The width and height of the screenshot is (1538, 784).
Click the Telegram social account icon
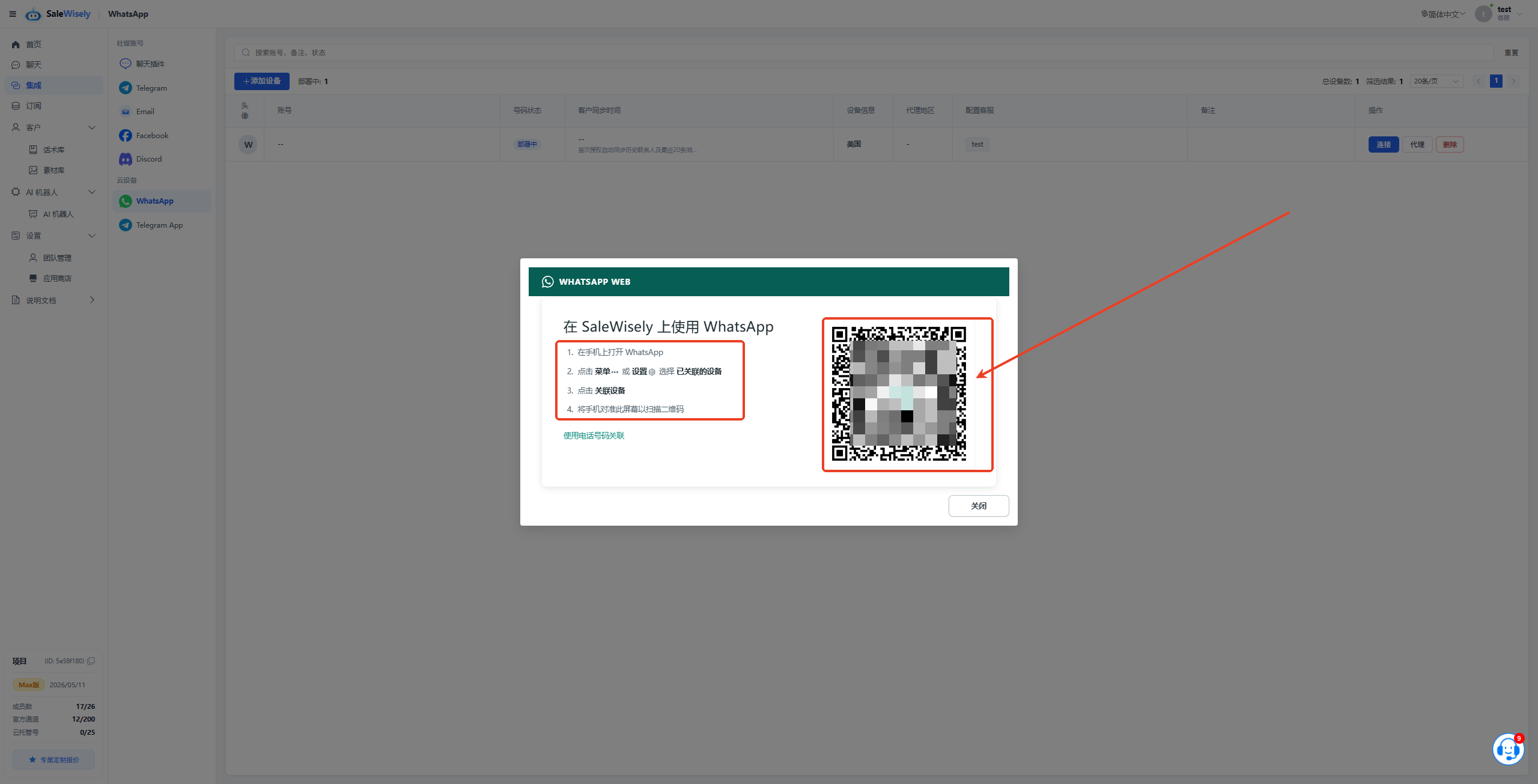point(125,88)
